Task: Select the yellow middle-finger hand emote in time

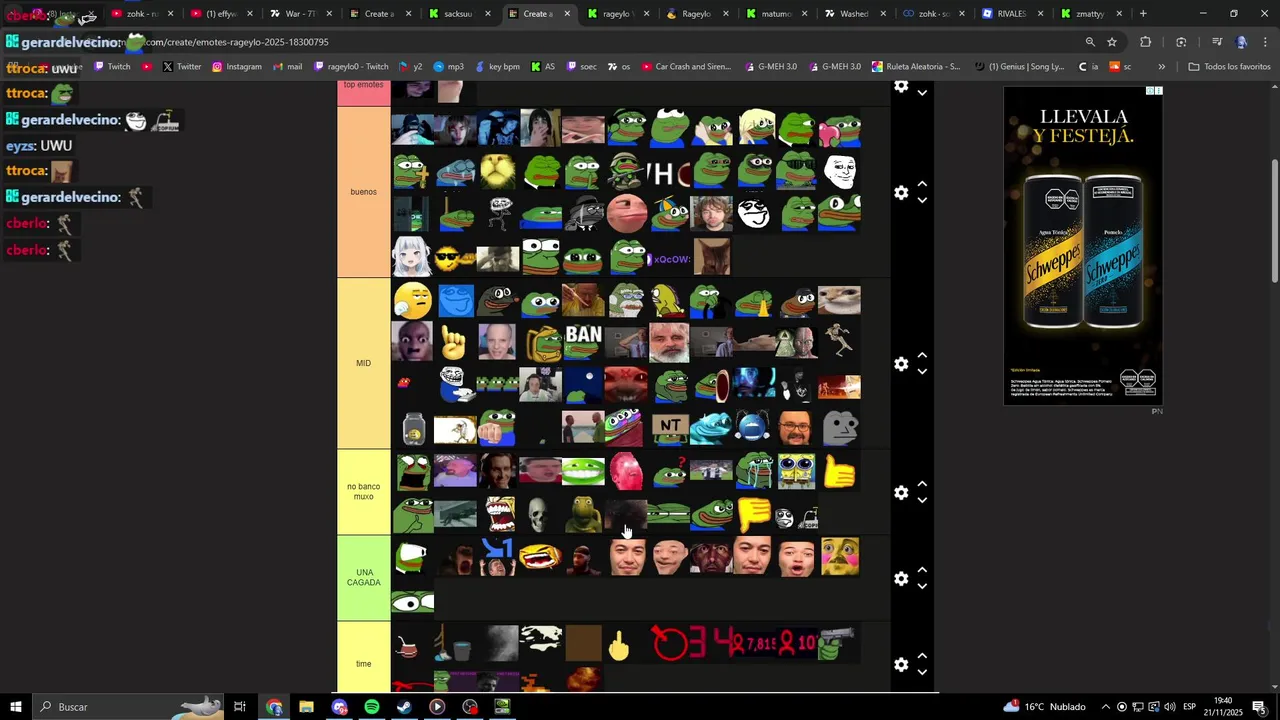Action: (619, 645)
